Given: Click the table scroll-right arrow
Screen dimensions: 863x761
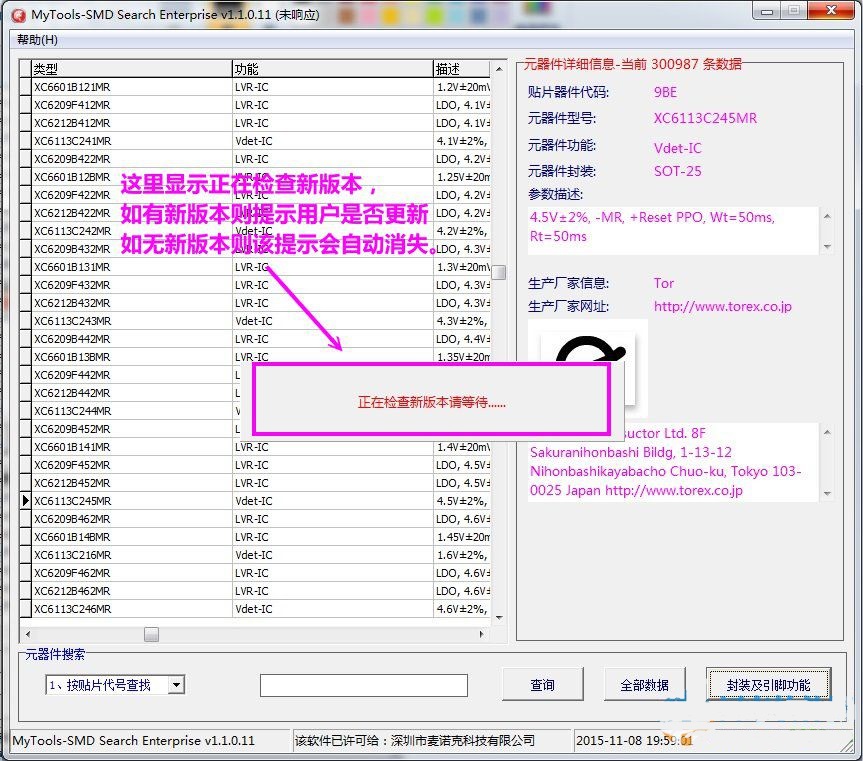Looking at the screenshot, I should tap(482, 634).
